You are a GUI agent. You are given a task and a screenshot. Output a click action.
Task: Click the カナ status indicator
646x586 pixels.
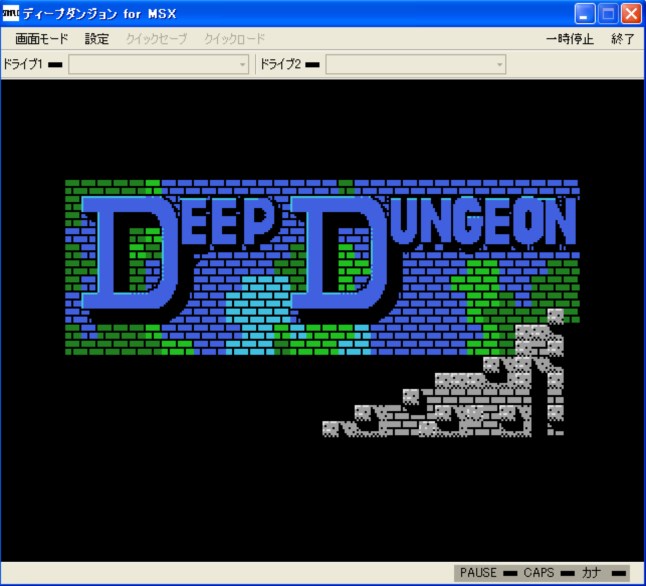[619, 573]
